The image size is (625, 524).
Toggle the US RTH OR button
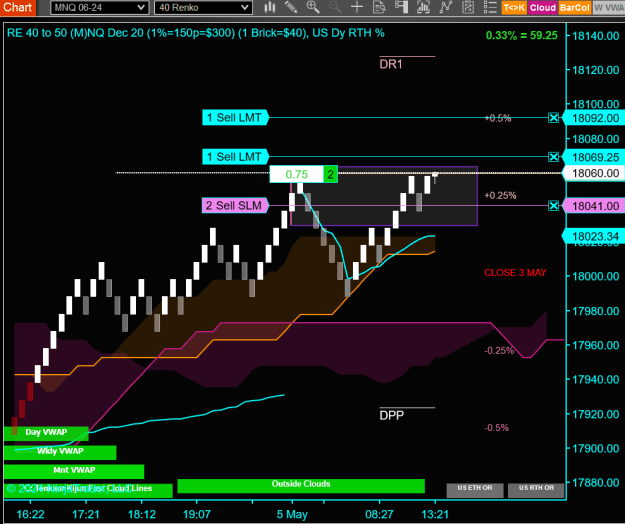(x=536, y=490)
